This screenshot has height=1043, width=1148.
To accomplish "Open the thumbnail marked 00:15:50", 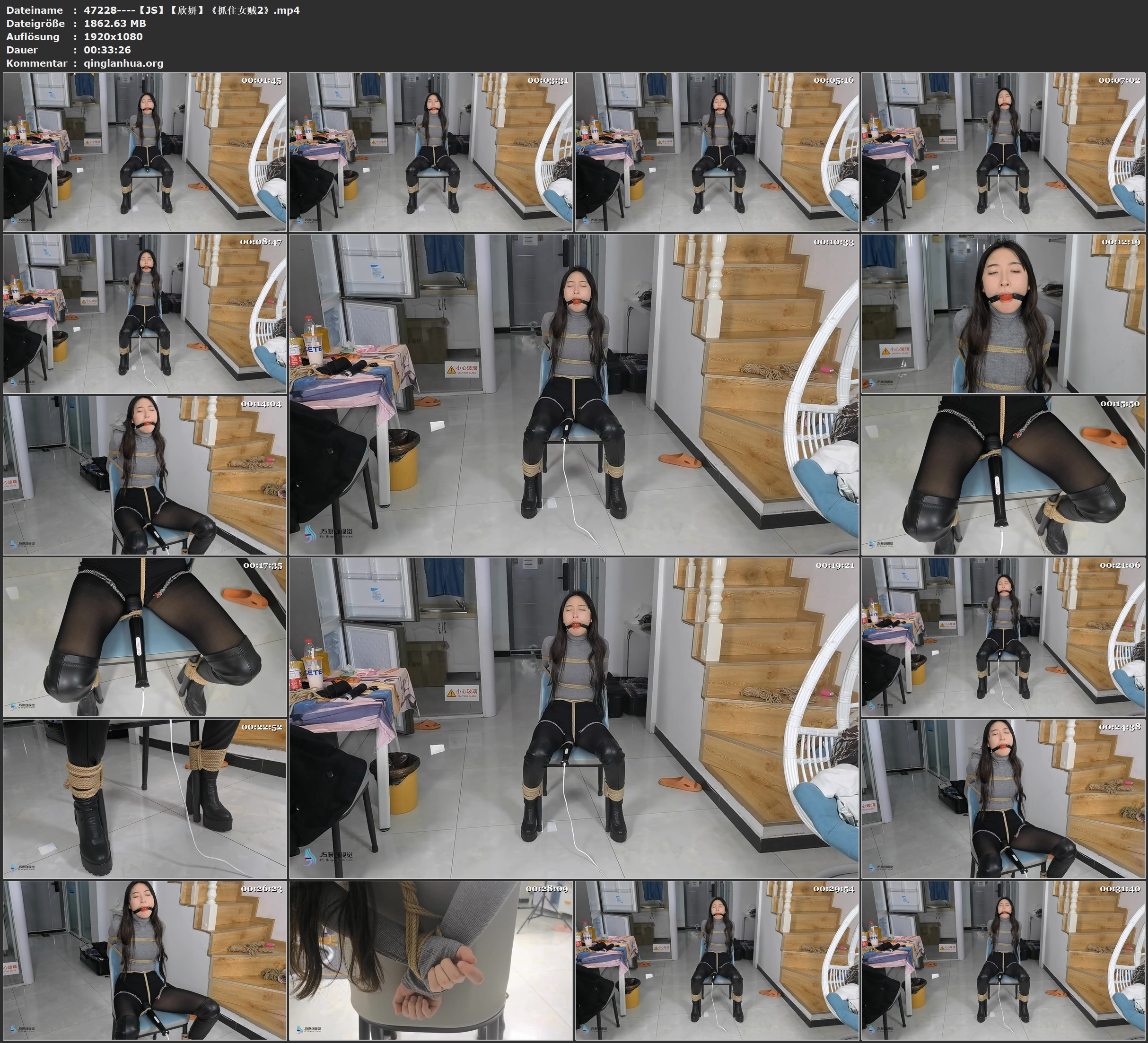I will pos(1003,475).
